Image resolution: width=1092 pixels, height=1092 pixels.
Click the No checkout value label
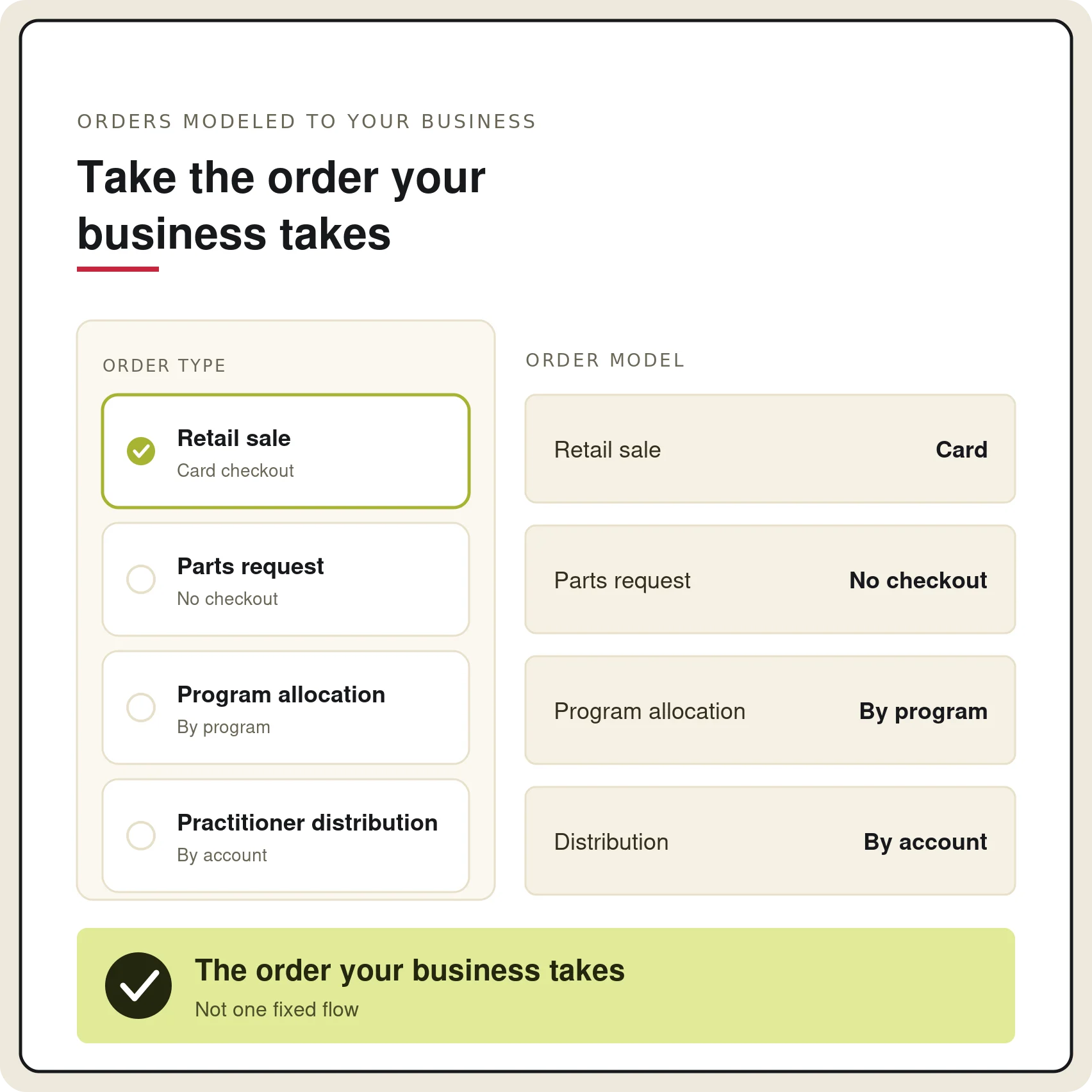tap(918, 581)
